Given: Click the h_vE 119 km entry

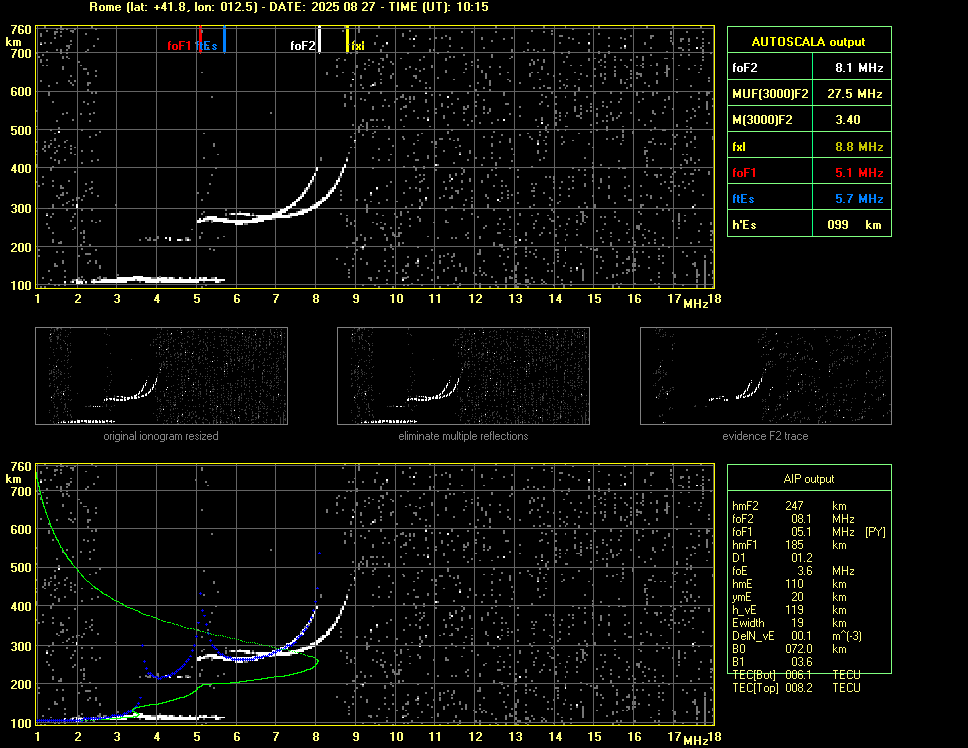Looking at the screenshot, I should [790, 610].
